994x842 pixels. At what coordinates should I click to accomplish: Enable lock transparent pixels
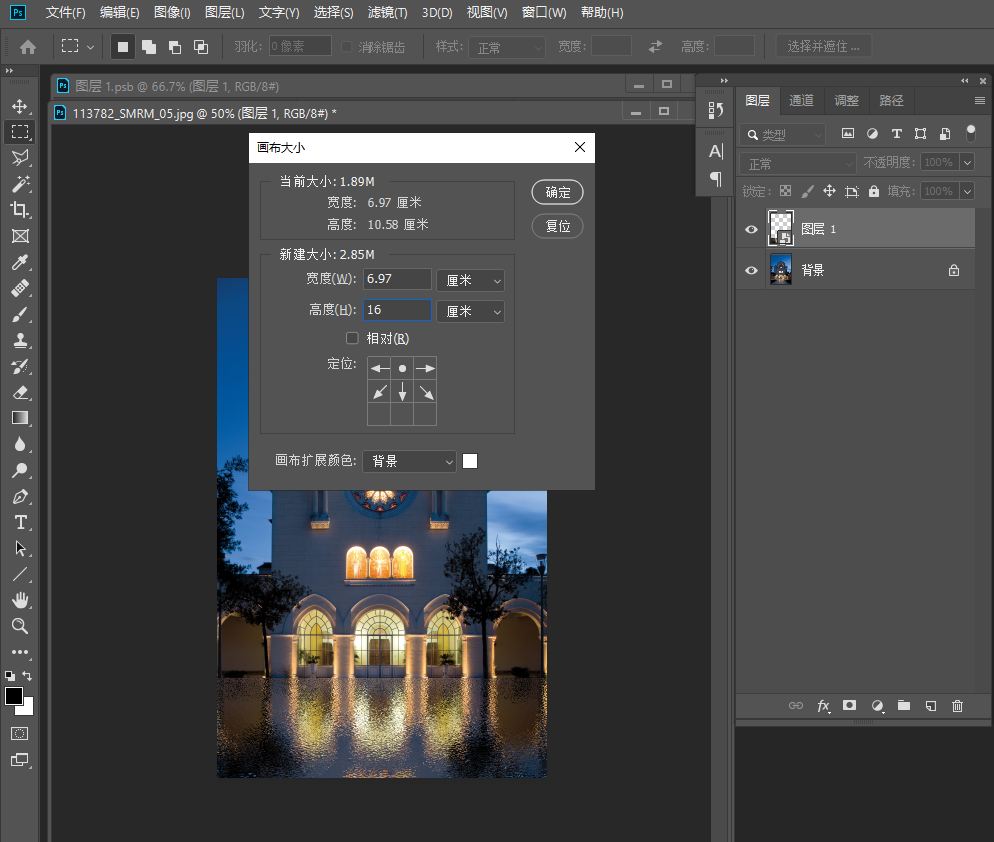coord(785,191)
